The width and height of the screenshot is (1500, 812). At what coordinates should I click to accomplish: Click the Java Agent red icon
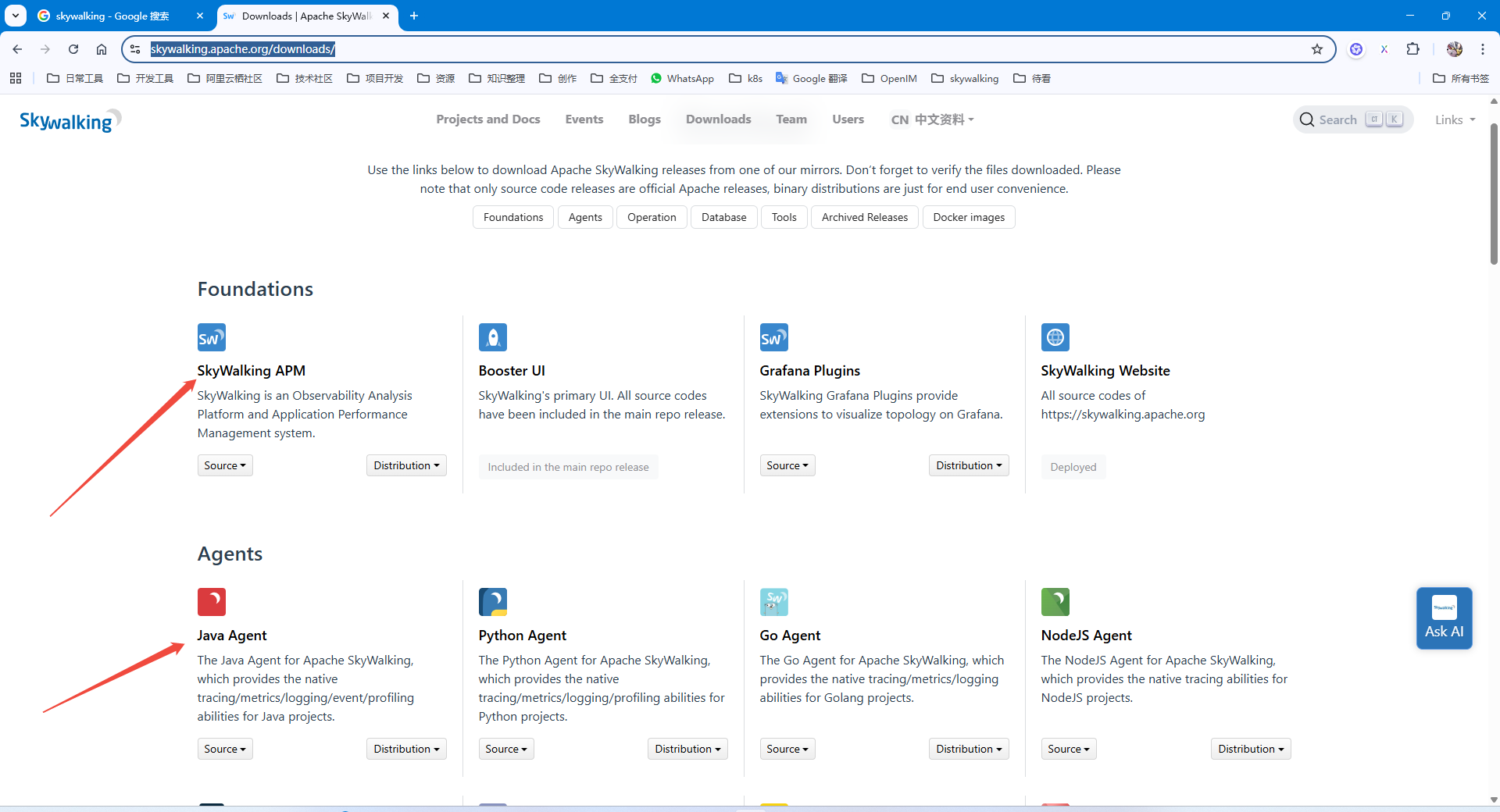(212, 602)
